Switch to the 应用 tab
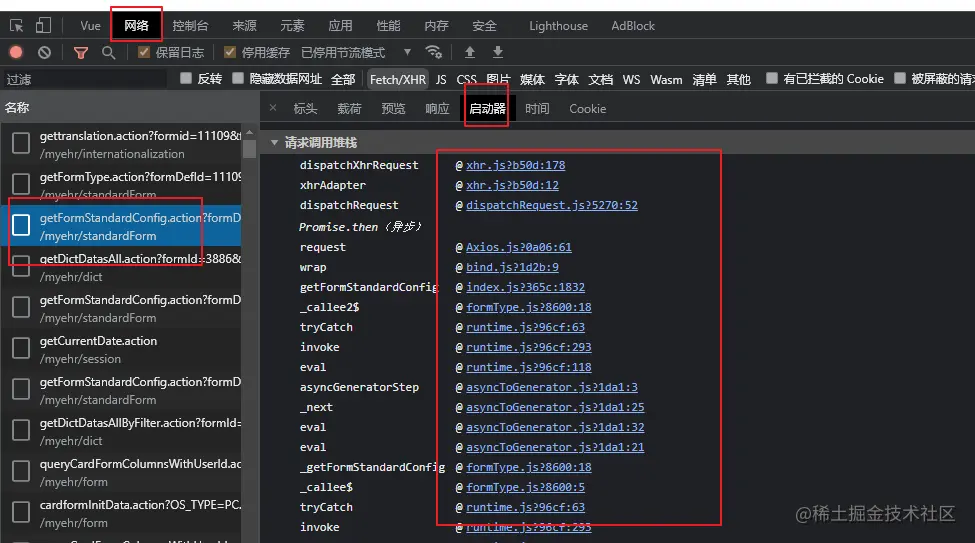 click(340, 26)
